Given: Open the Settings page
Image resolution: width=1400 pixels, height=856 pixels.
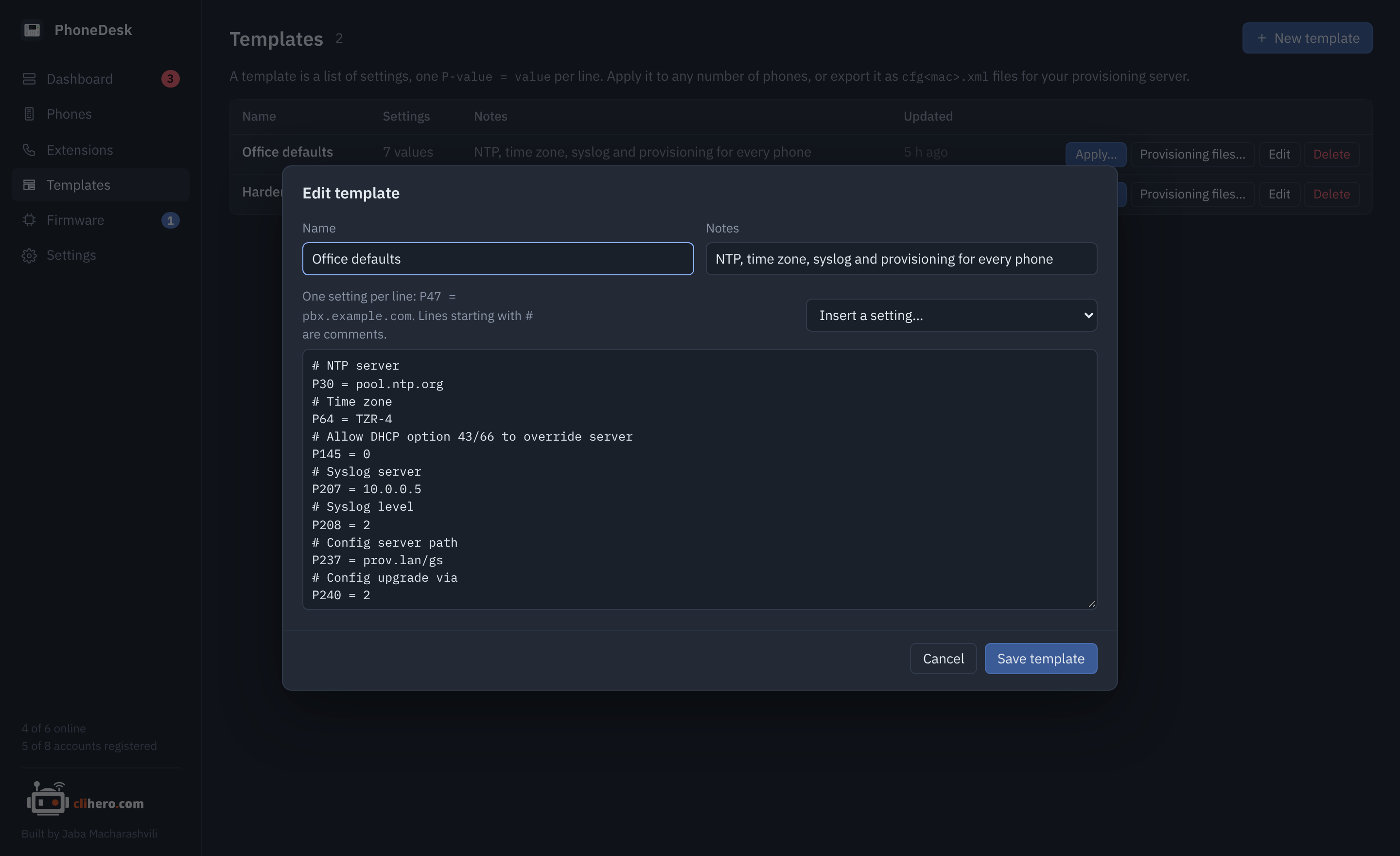Looking at the screenshot, I should click(101, 255).
